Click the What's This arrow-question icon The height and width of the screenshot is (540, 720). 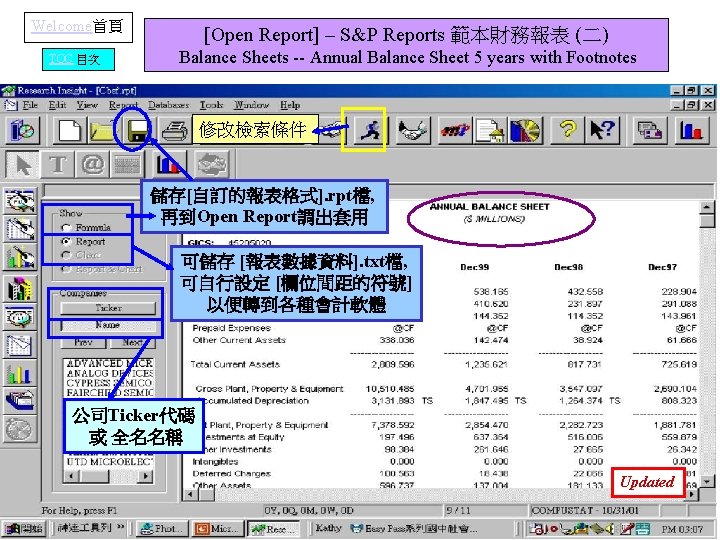[602, 130]
